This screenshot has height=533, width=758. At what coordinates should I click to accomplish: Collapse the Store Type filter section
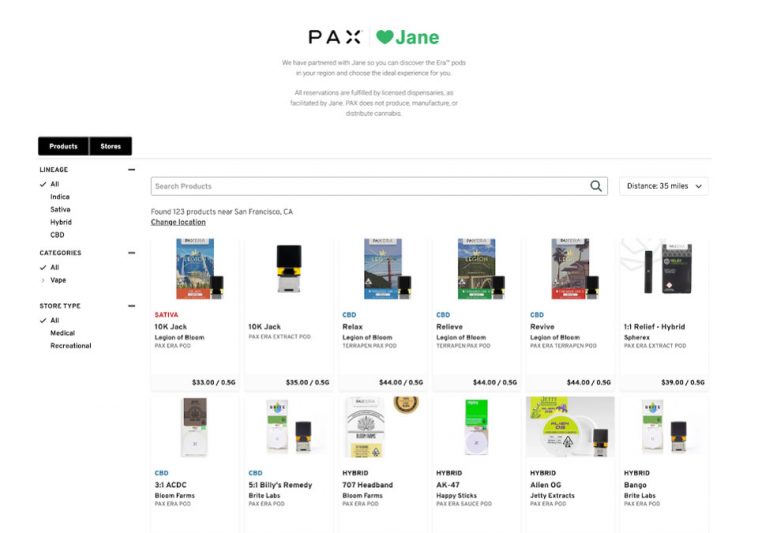[131, 306]
